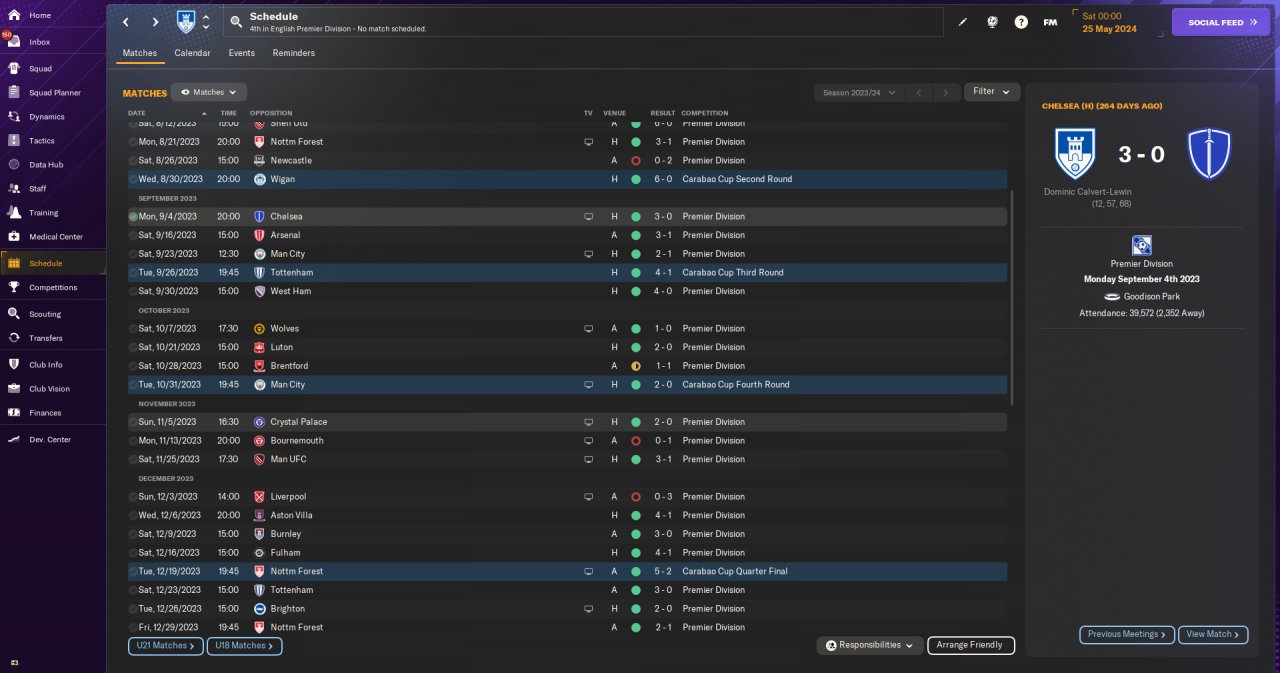The width and height of the screenshot is (1280, 673).
Task: Open the Staff sidebar icon
Action: (14, 188)
